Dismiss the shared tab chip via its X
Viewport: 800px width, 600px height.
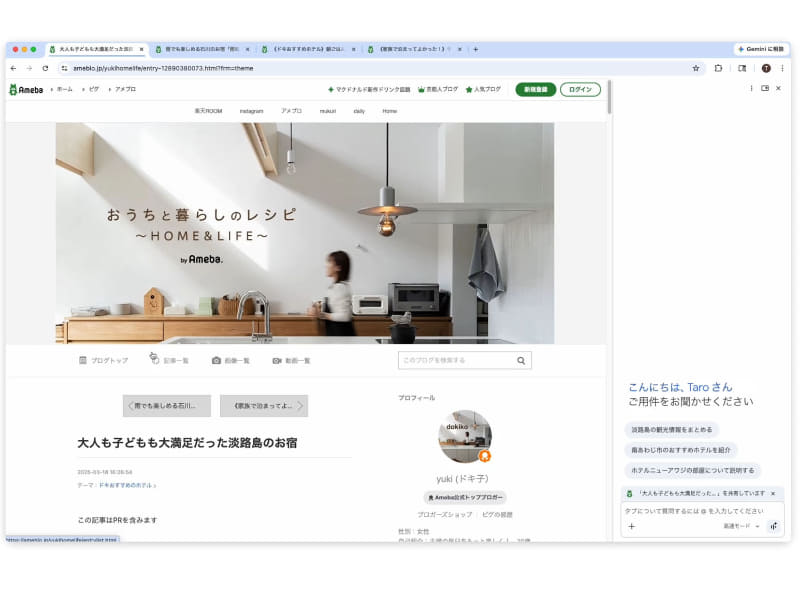[772, 493]
